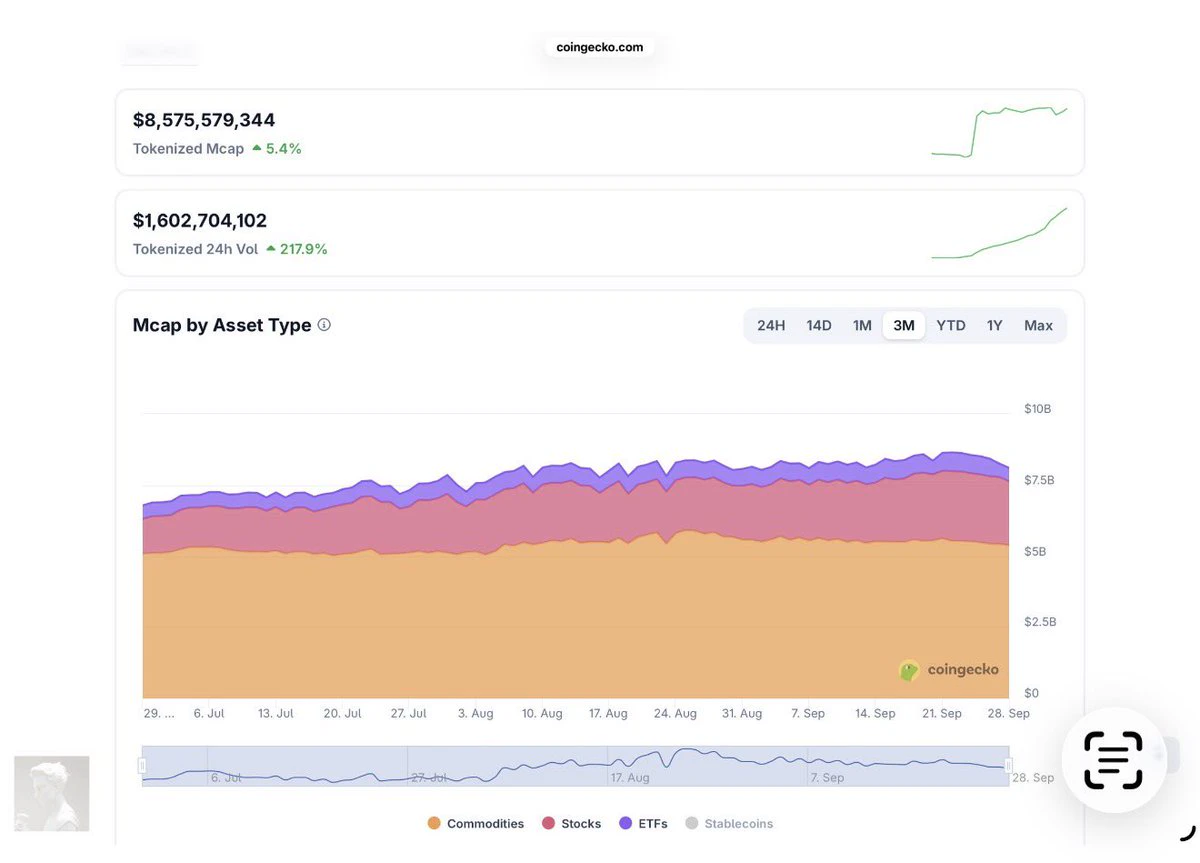Switch chart to YTD range
The width and height of the screenshot is (1200, 863).
point(951,325)
